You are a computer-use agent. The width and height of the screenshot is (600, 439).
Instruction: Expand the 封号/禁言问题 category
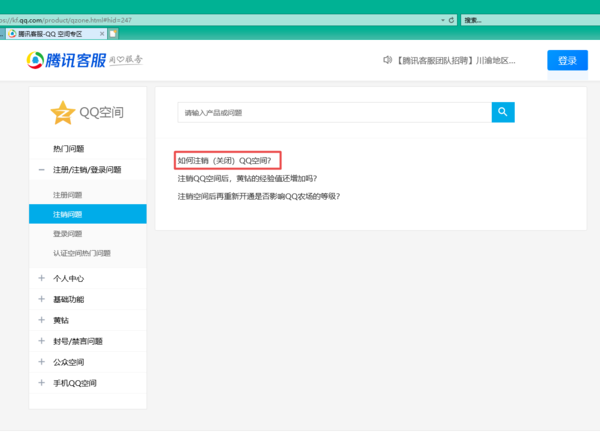pos(41,341)
